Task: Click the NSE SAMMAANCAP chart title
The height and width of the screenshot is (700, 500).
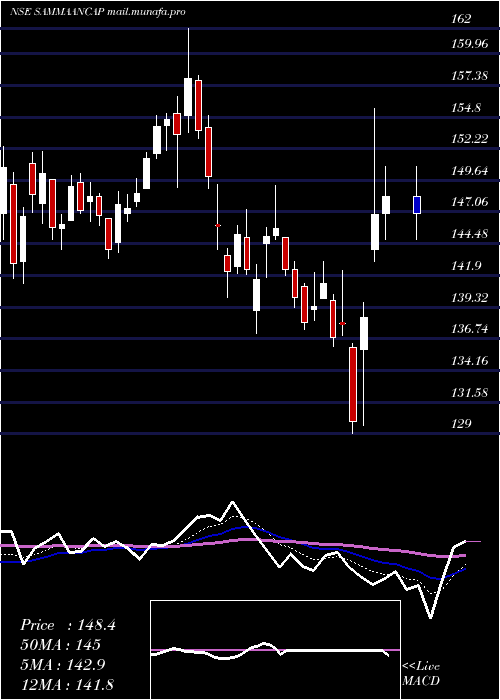Action: click(98, 12)
